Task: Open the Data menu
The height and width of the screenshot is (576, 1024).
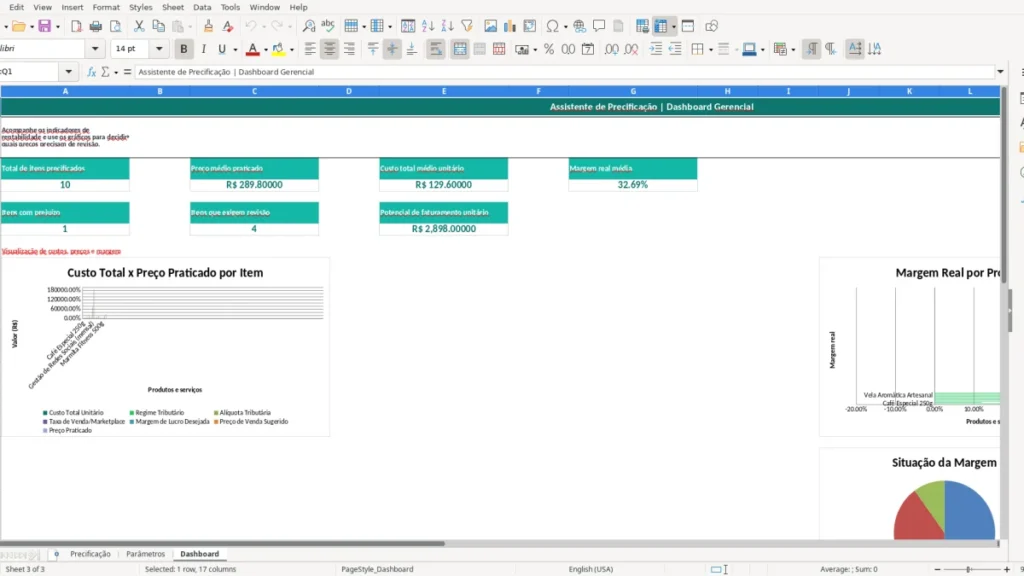Action: coord(202,7)
